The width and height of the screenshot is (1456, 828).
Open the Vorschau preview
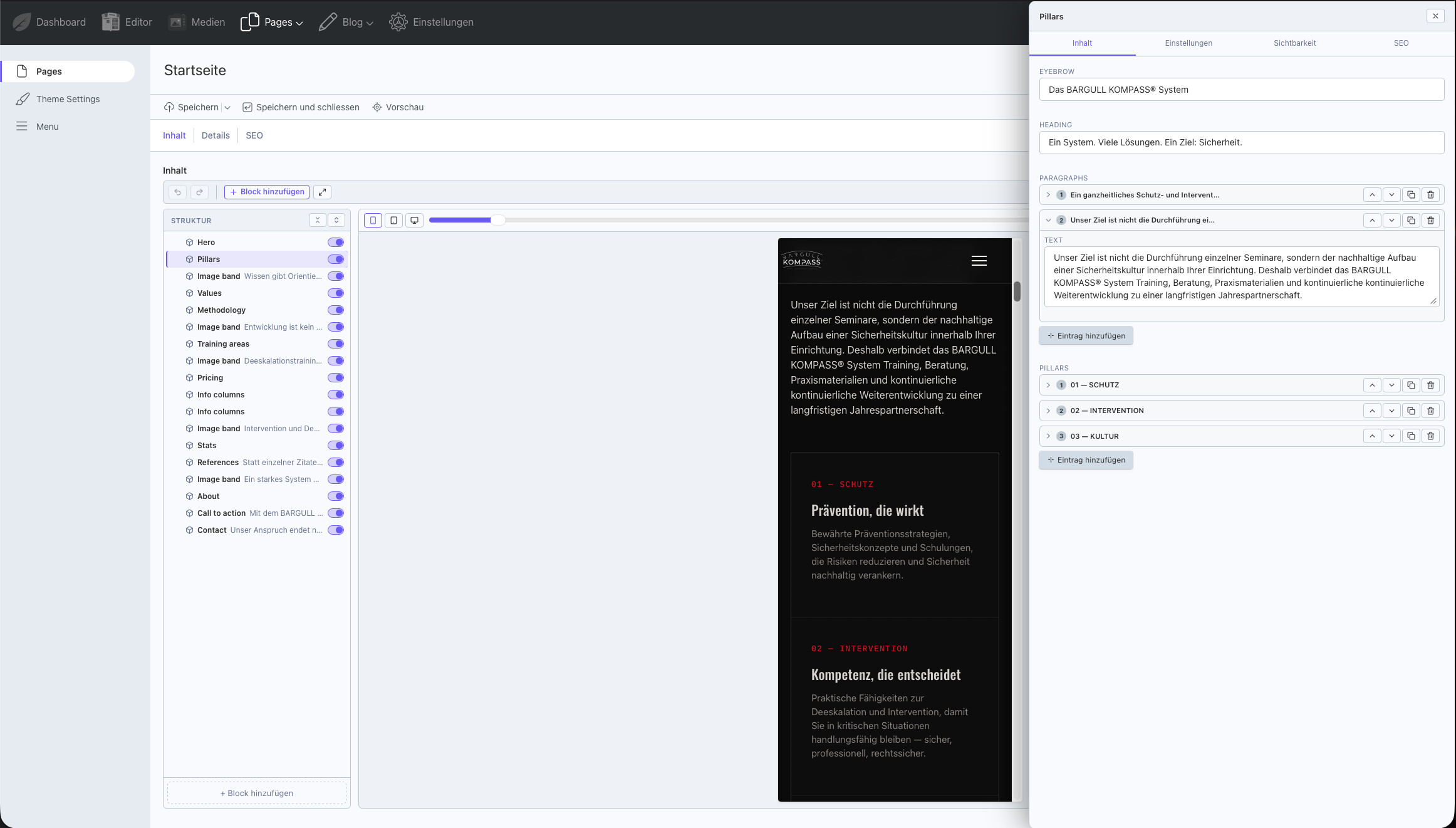[398, 107]
